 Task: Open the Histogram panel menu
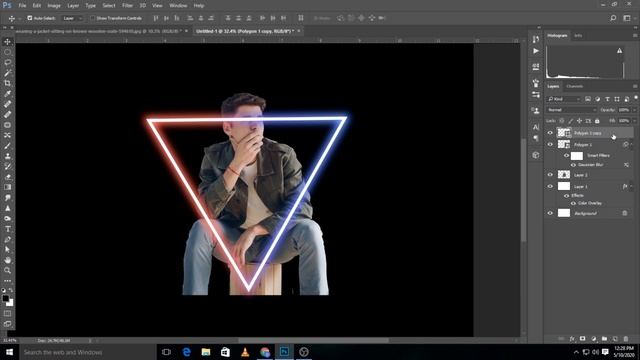point(635,36)
